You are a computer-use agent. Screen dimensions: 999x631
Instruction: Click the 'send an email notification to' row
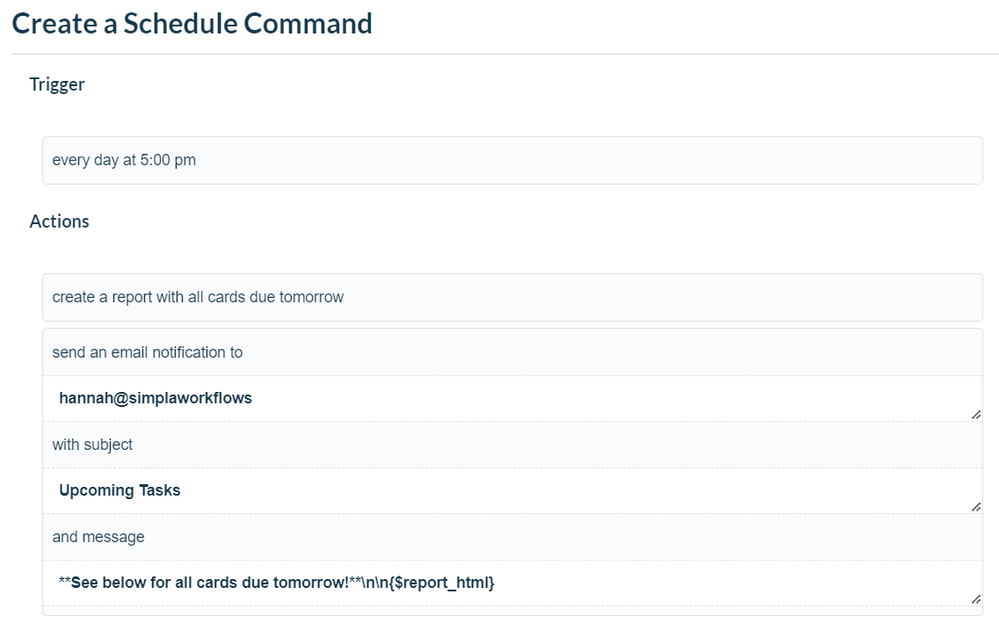click(512, 352)
